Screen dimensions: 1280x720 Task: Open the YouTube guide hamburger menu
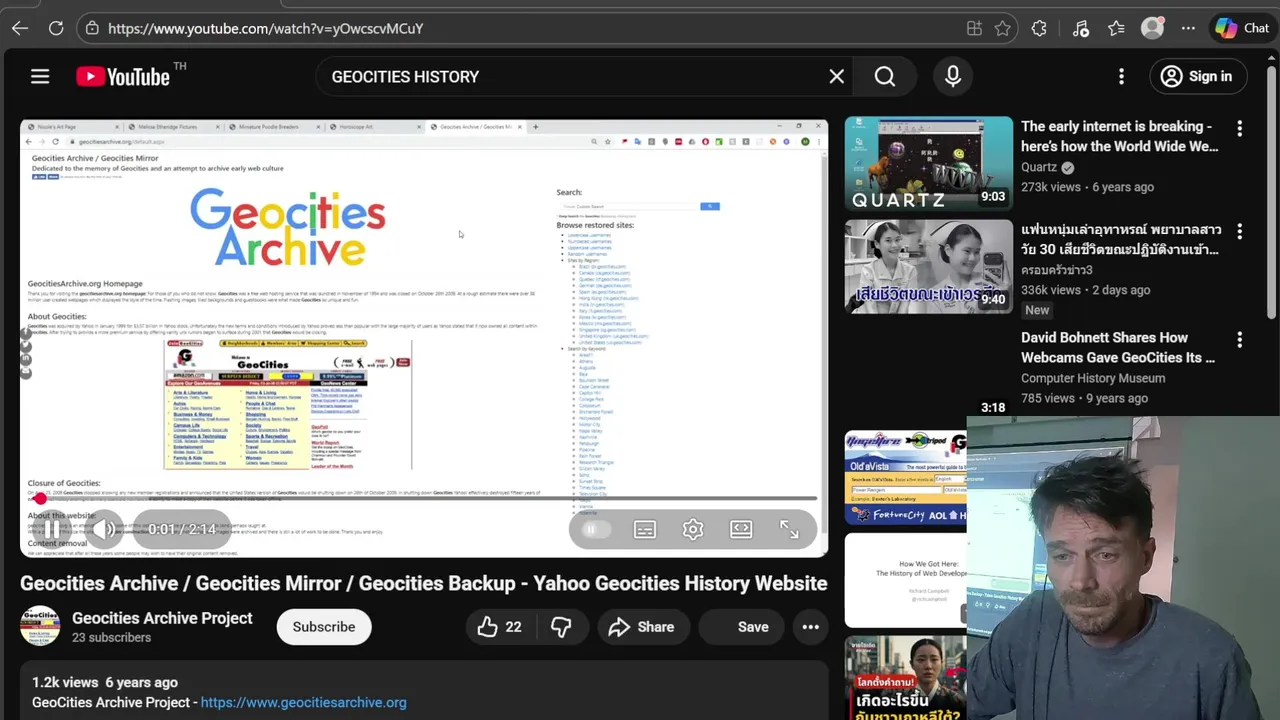pos(40,76)
